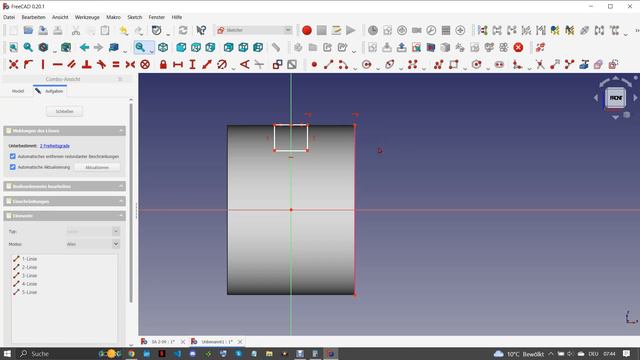Click the open file folder icon

coord(28,30)
